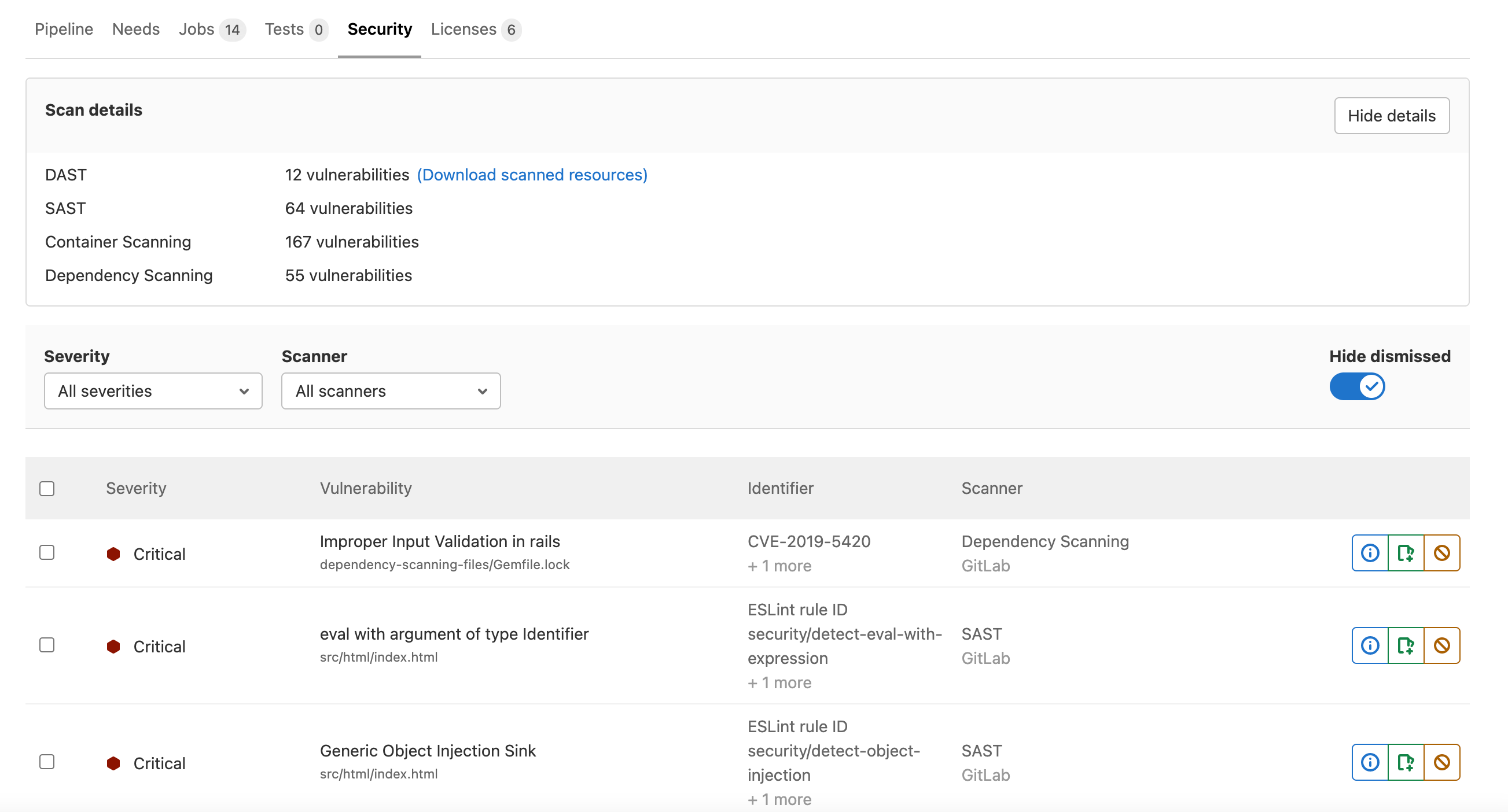Select all vulnerabilities with header checkbox
The image size is (1508, 812).
47,488
